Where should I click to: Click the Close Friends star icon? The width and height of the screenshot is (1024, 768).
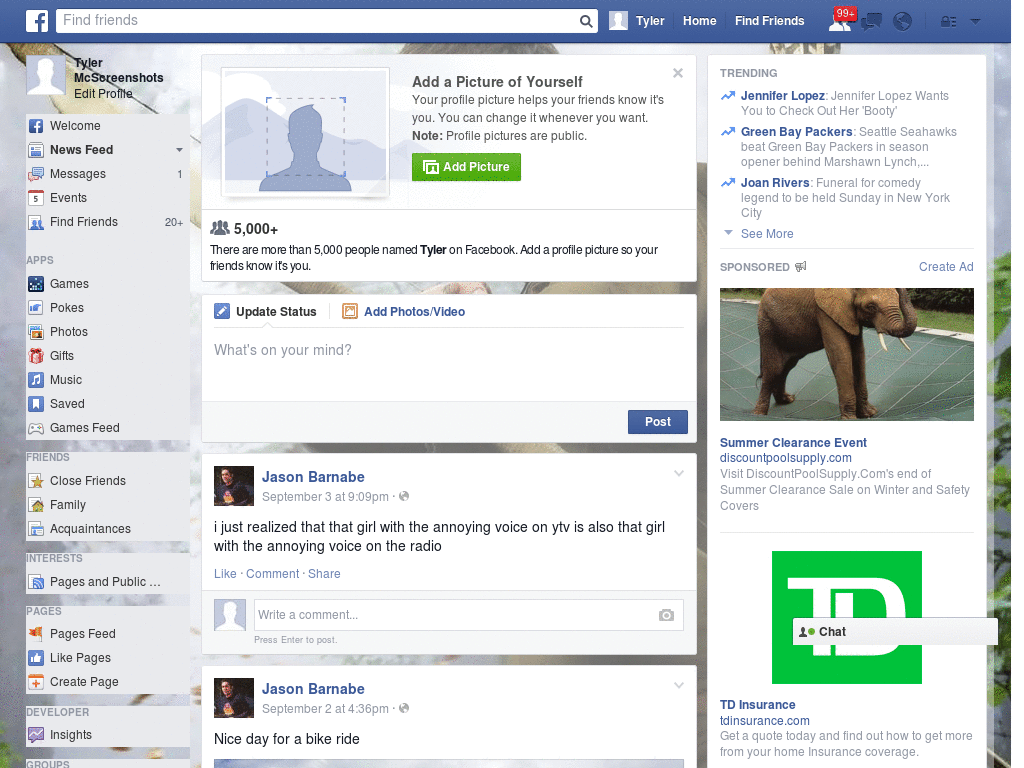point(36,481)
